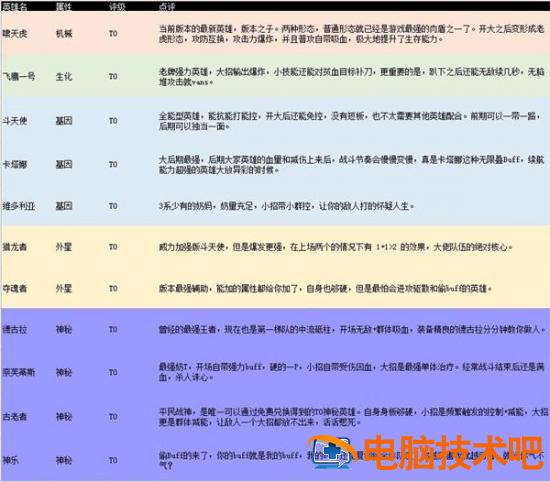Select the hero name 猎龙者
550x482 pixels.
[x=14, y=247]
